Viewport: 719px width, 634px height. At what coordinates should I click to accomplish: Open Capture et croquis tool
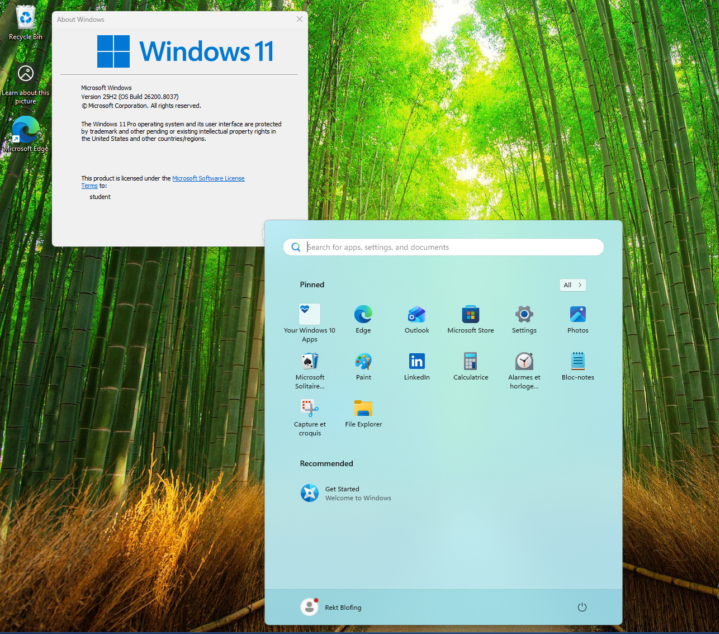[x=310, y=417]
